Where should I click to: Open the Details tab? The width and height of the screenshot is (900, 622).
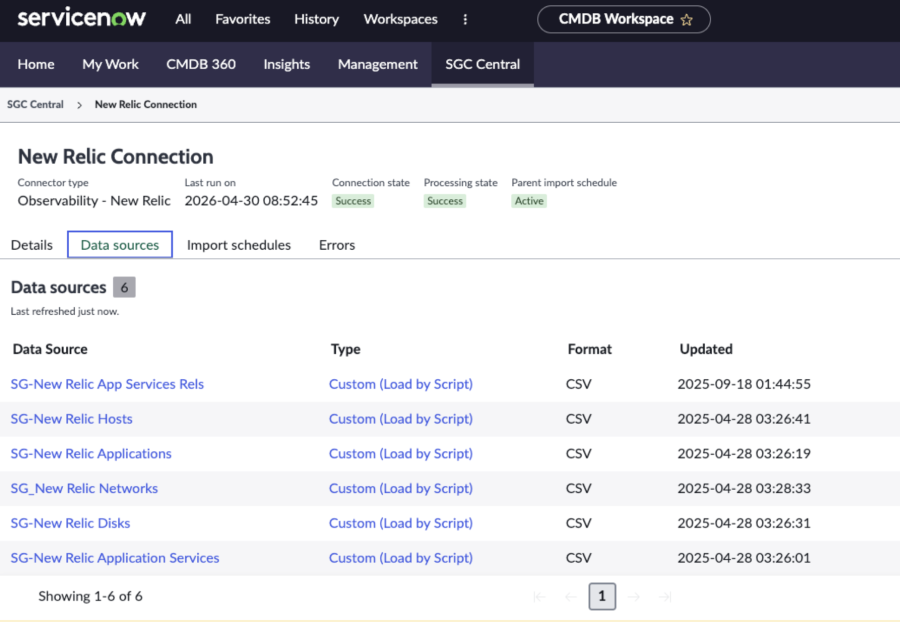point(32,245)
